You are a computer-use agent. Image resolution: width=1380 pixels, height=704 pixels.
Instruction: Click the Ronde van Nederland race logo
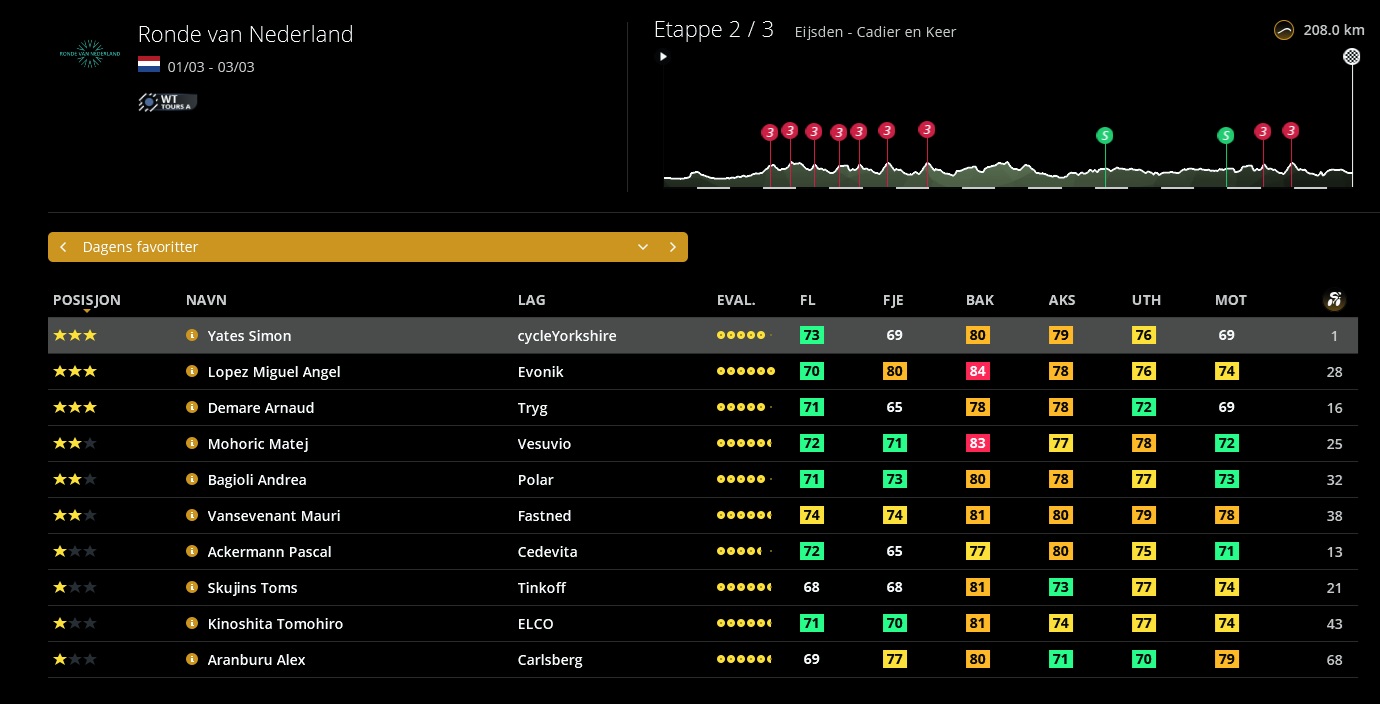[x=90, y=54]
